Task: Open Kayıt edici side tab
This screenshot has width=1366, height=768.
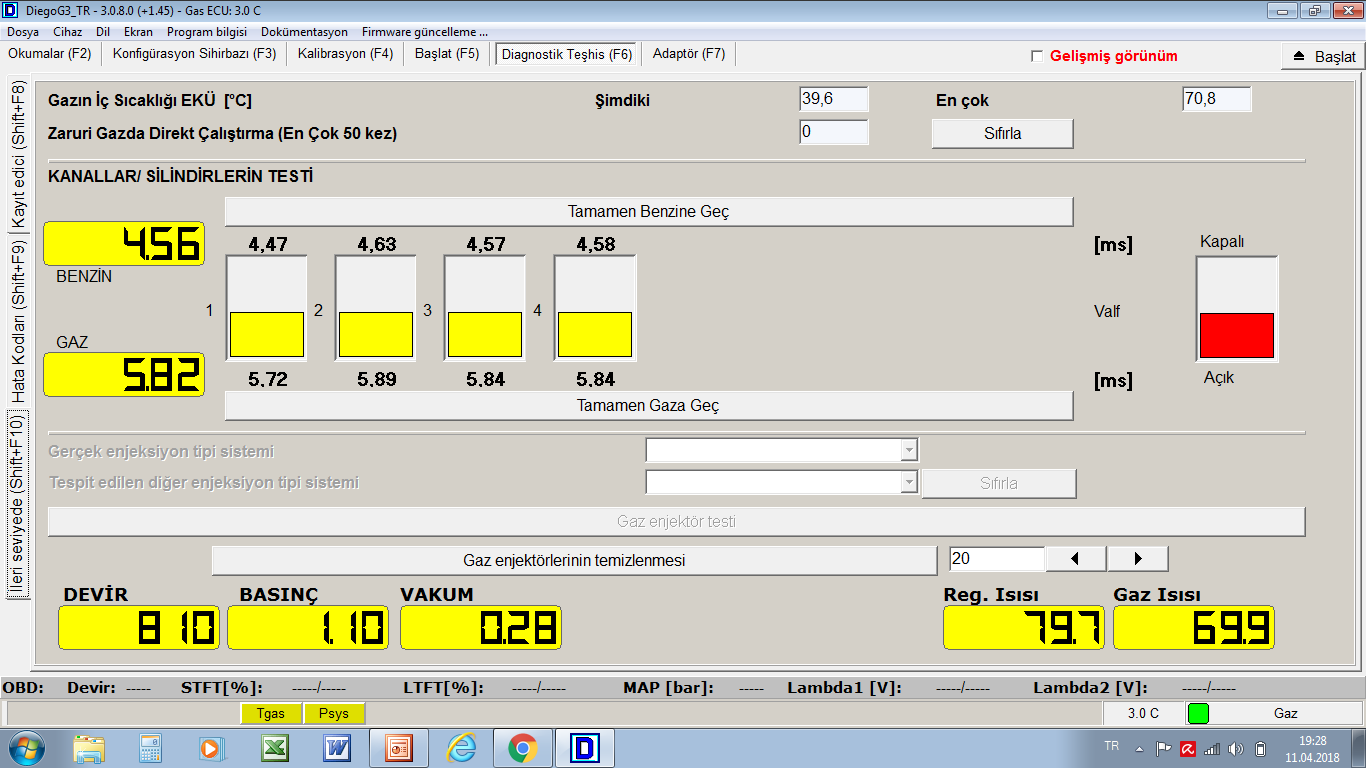Action: 17,155
